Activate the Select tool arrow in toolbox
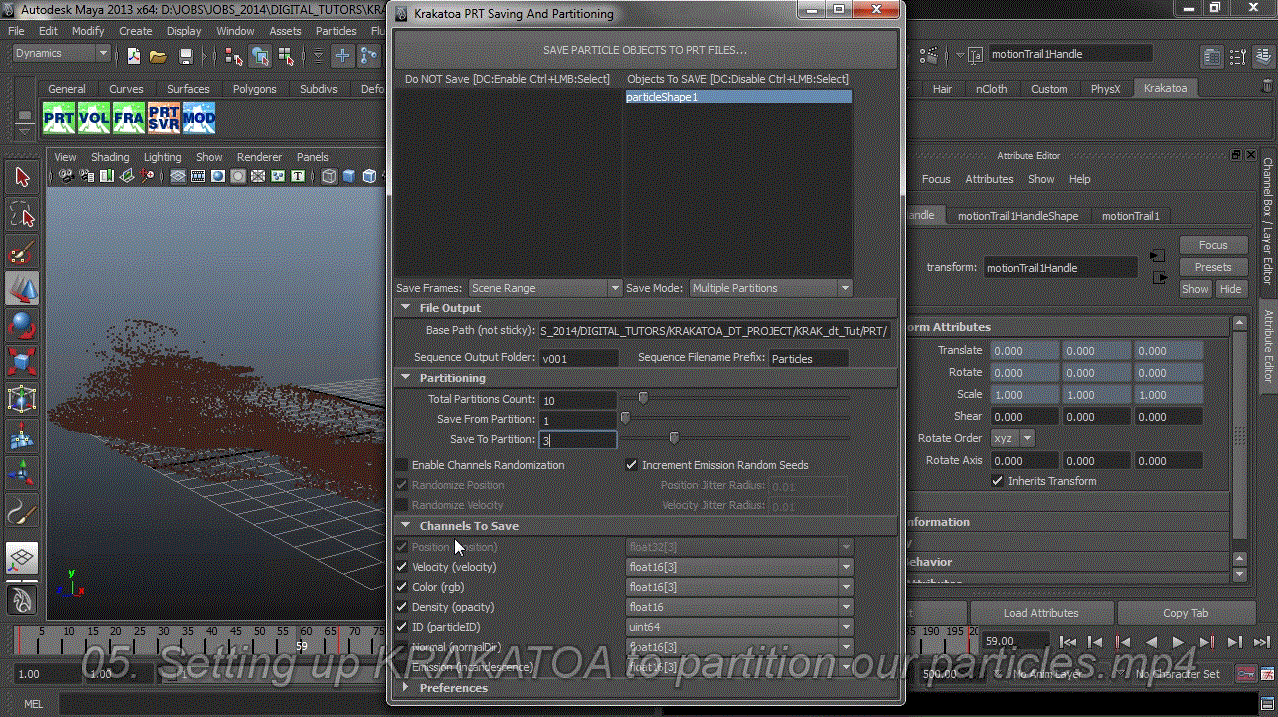The height and width of the screenshot is (717, 1278). click(x=22, y=178)
